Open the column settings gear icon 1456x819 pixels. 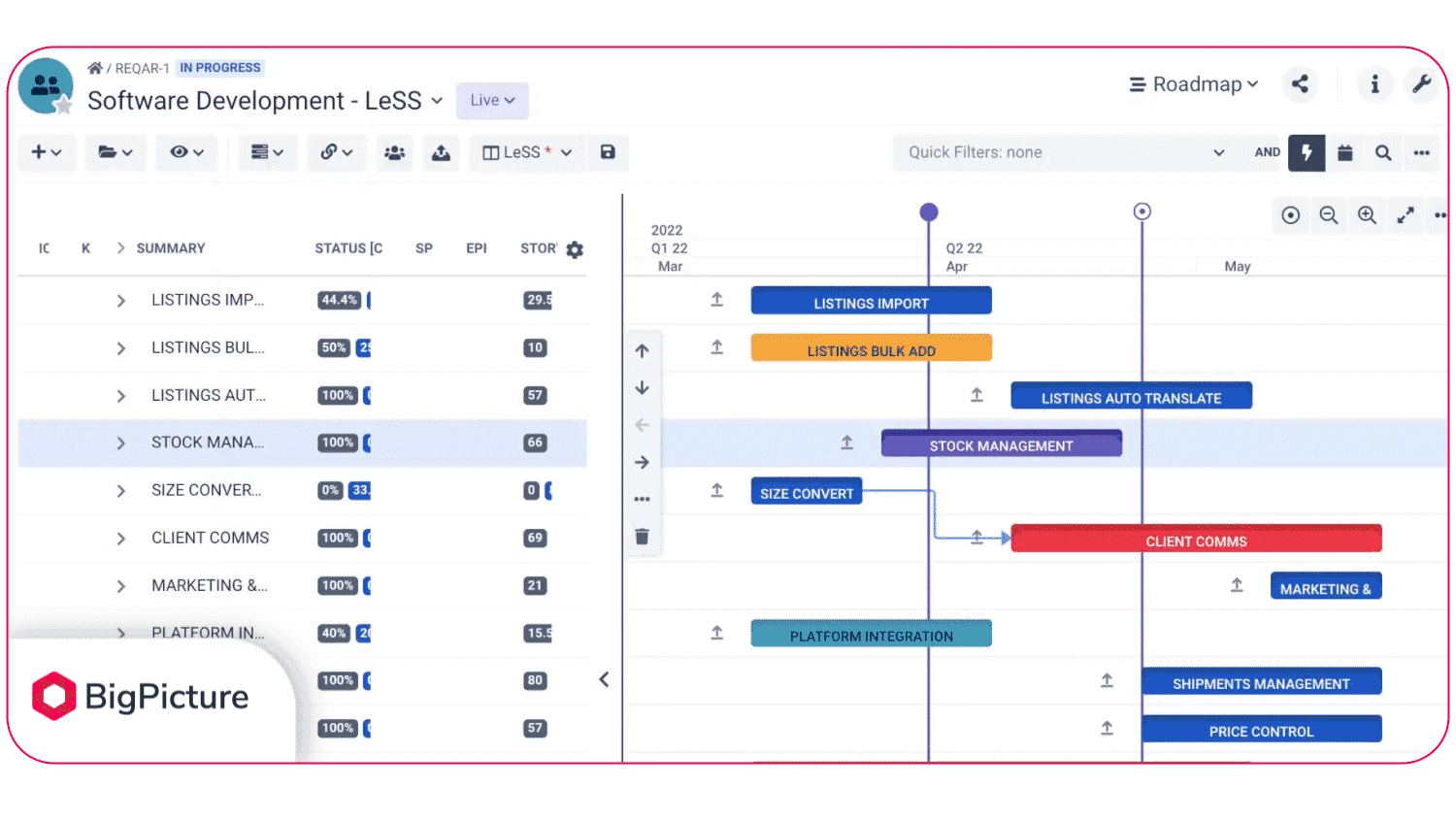tap(575, 249)
